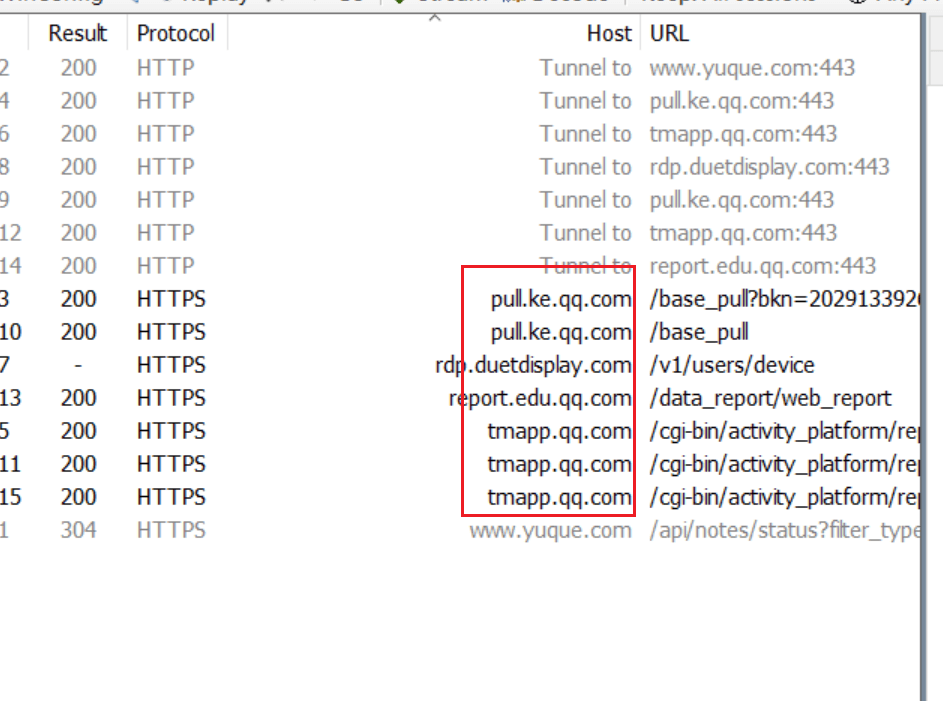Select the 304 result code cell
Screen dimensions: 943x701
78,531
